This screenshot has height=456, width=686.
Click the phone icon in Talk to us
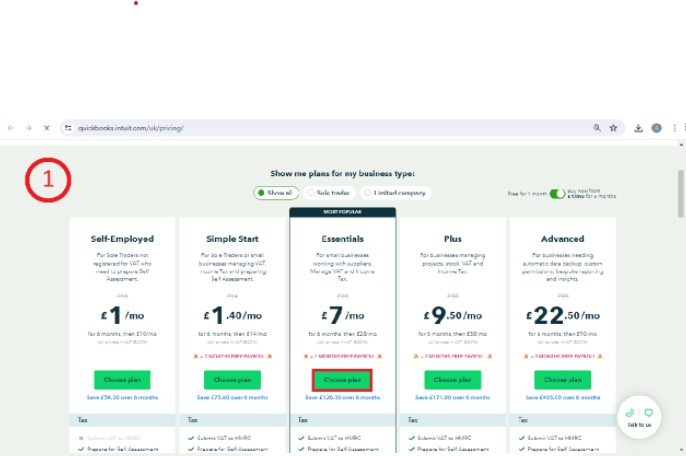click(630, 413)
